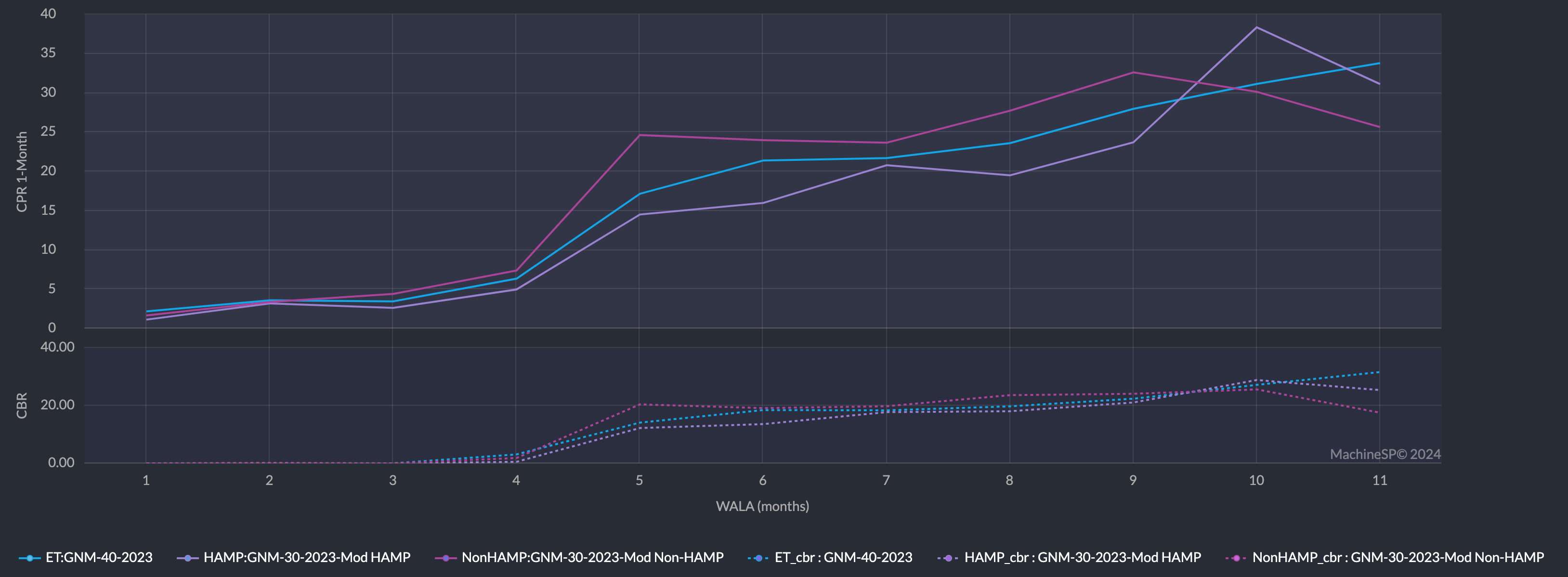
Task: Click ET_cbr dotted line endpoint at WALA 11
Action: (1379, 372)
